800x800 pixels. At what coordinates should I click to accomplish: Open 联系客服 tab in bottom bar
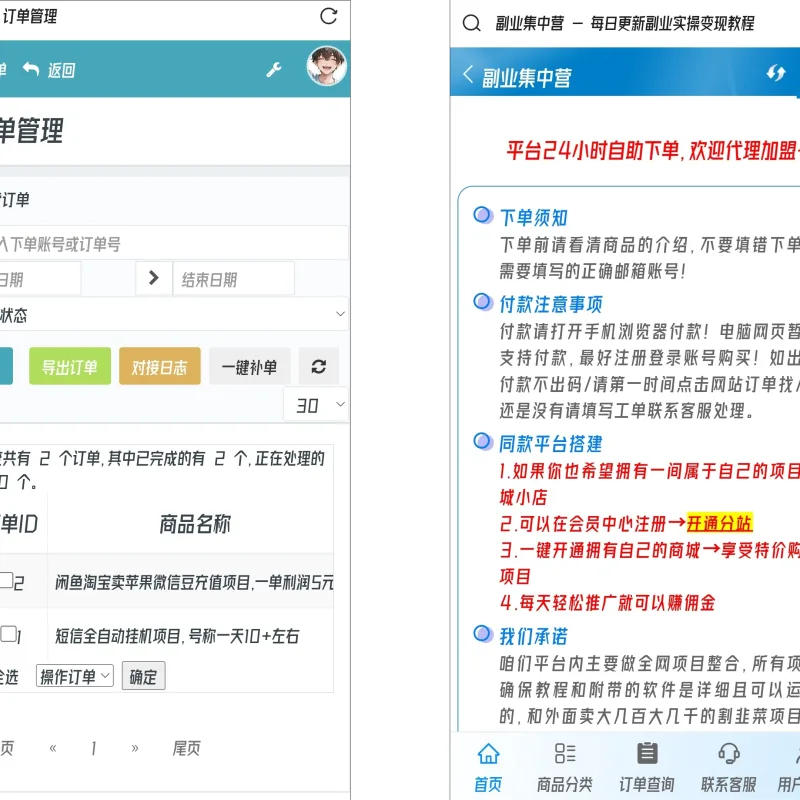[x=729, y=767]
